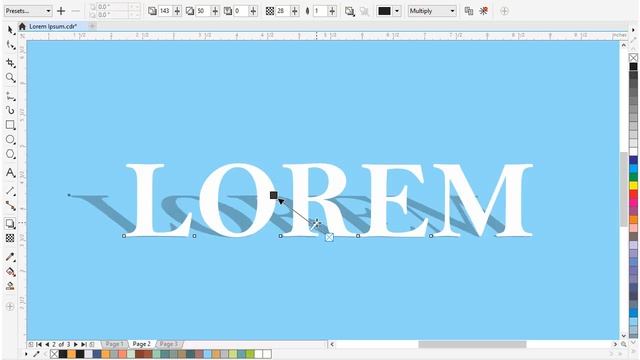Click property bar quick customize plus
Viewport: 640px width, 360px height.
504,11
